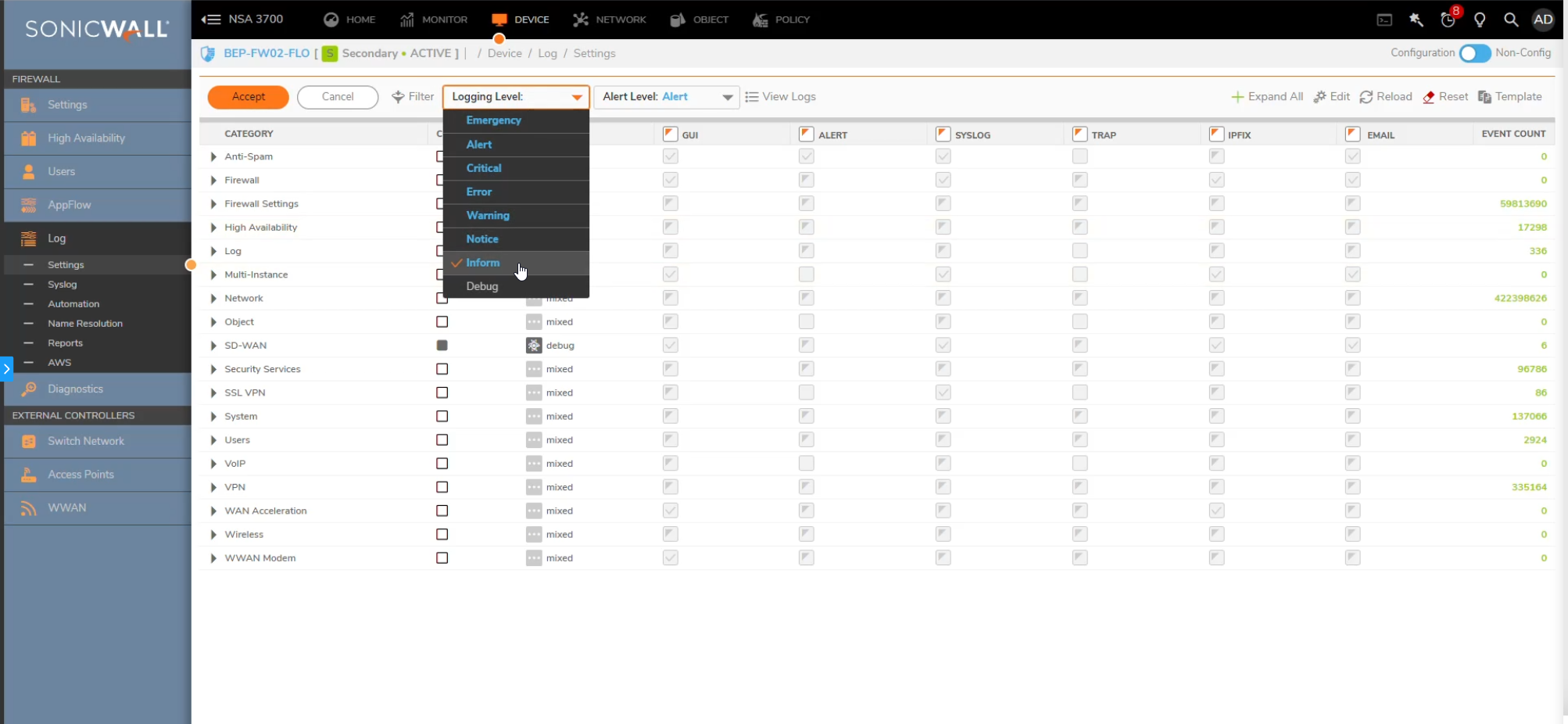Expand the Firewall Settings category
1568x724 pixels.
click(x=213, y=204)
